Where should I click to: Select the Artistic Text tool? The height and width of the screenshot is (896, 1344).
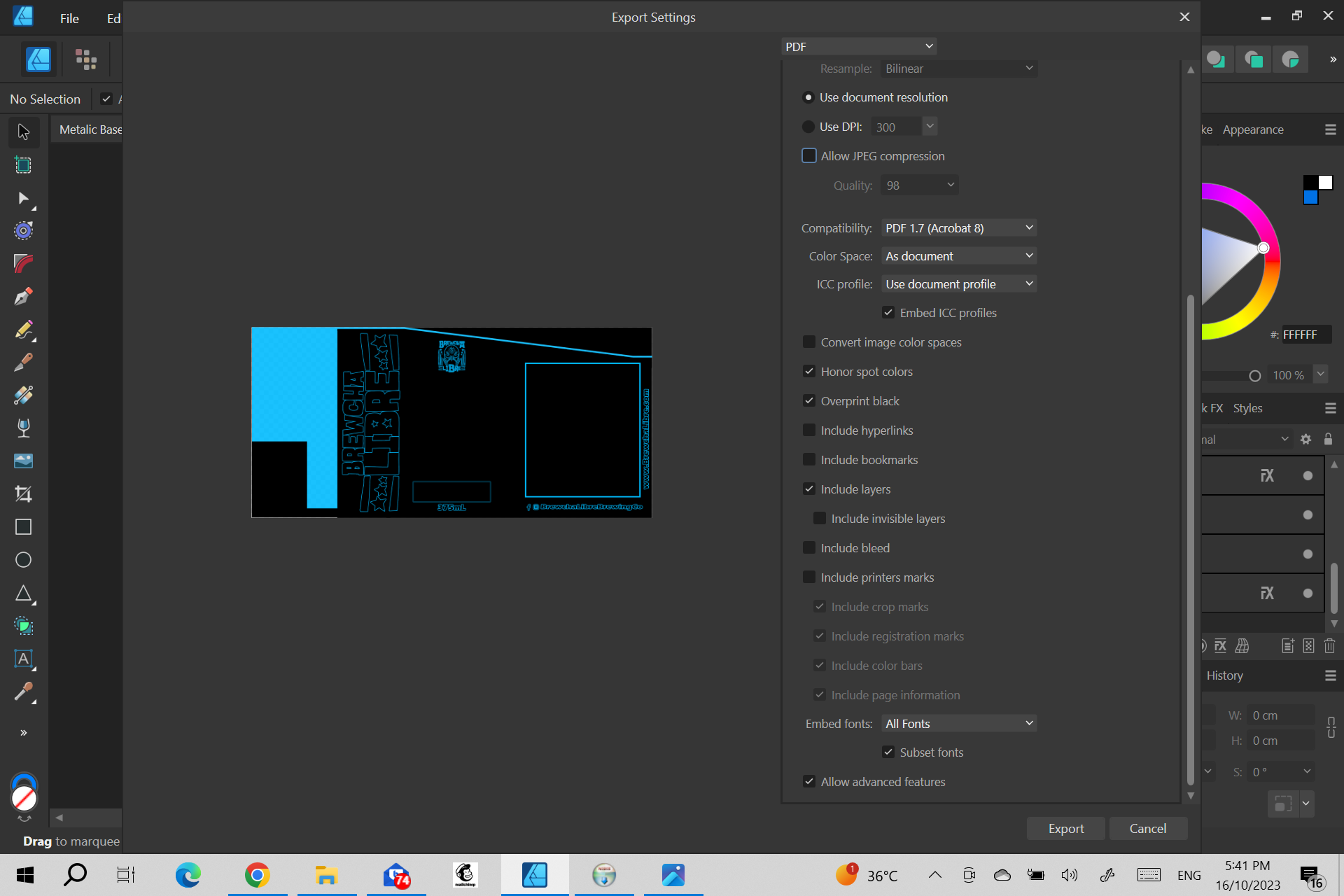[x=23, y=659]
